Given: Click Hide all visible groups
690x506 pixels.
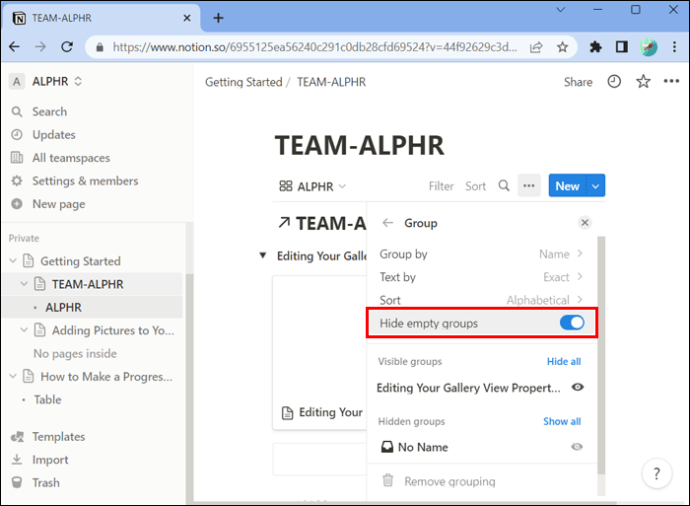Looking at the screenshot, I should (564, 361).
